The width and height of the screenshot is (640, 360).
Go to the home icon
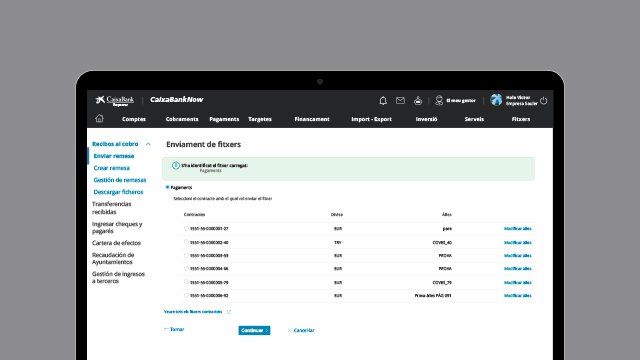[x=99, y=118]
